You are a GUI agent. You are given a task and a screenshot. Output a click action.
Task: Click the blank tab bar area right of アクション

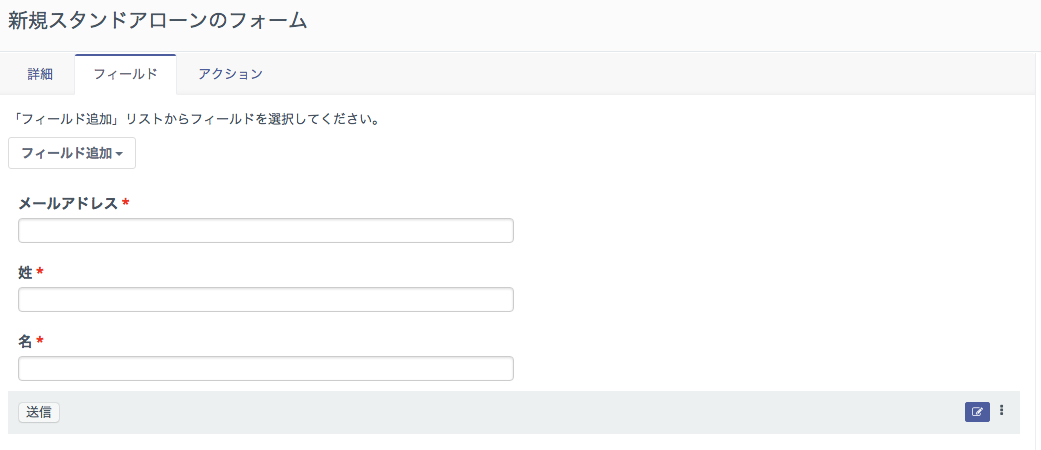tap(650, 74)
